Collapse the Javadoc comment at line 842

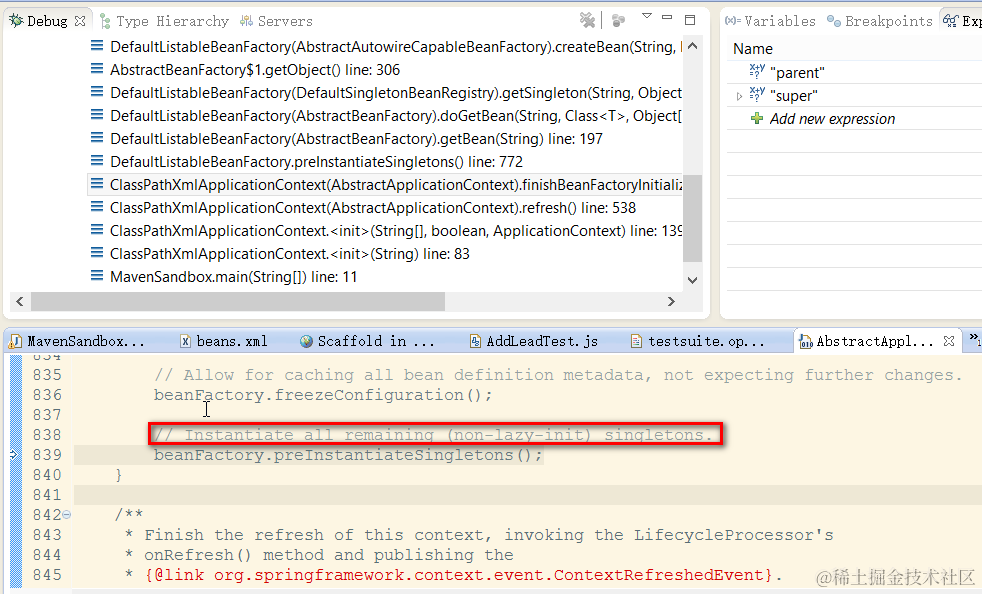(x=67, y=514)
